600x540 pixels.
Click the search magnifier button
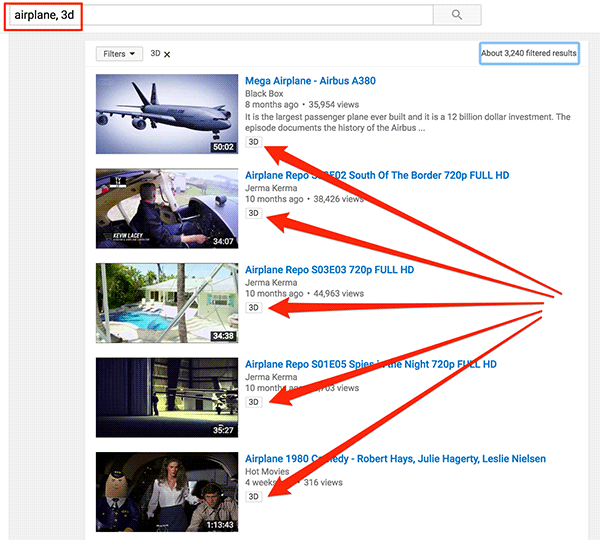click(x=457, y=15)
